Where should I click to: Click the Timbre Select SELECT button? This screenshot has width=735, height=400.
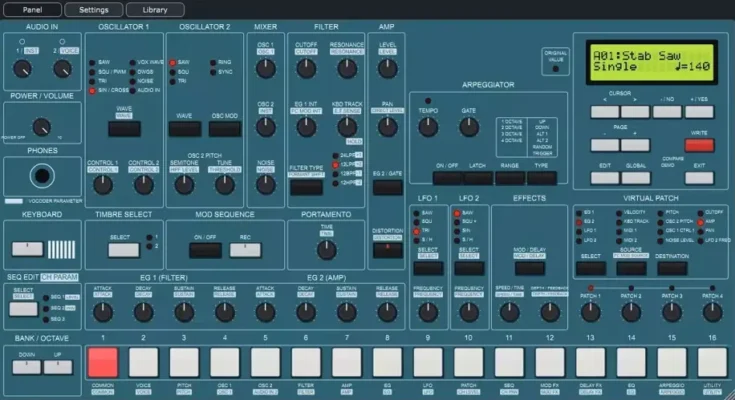click(124, 250)
